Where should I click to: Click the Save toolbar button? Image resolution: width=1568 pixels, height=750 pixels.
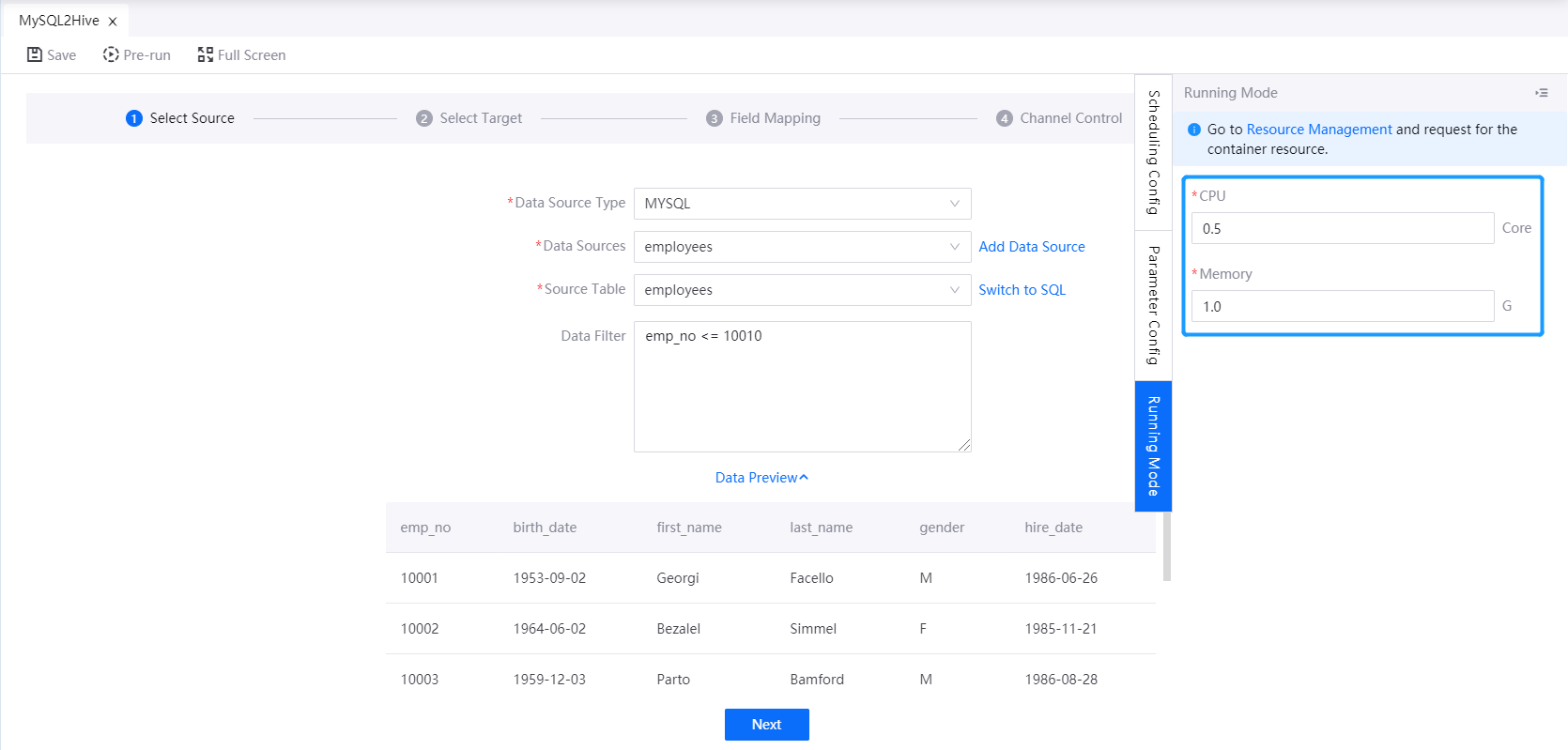point(52,55)
